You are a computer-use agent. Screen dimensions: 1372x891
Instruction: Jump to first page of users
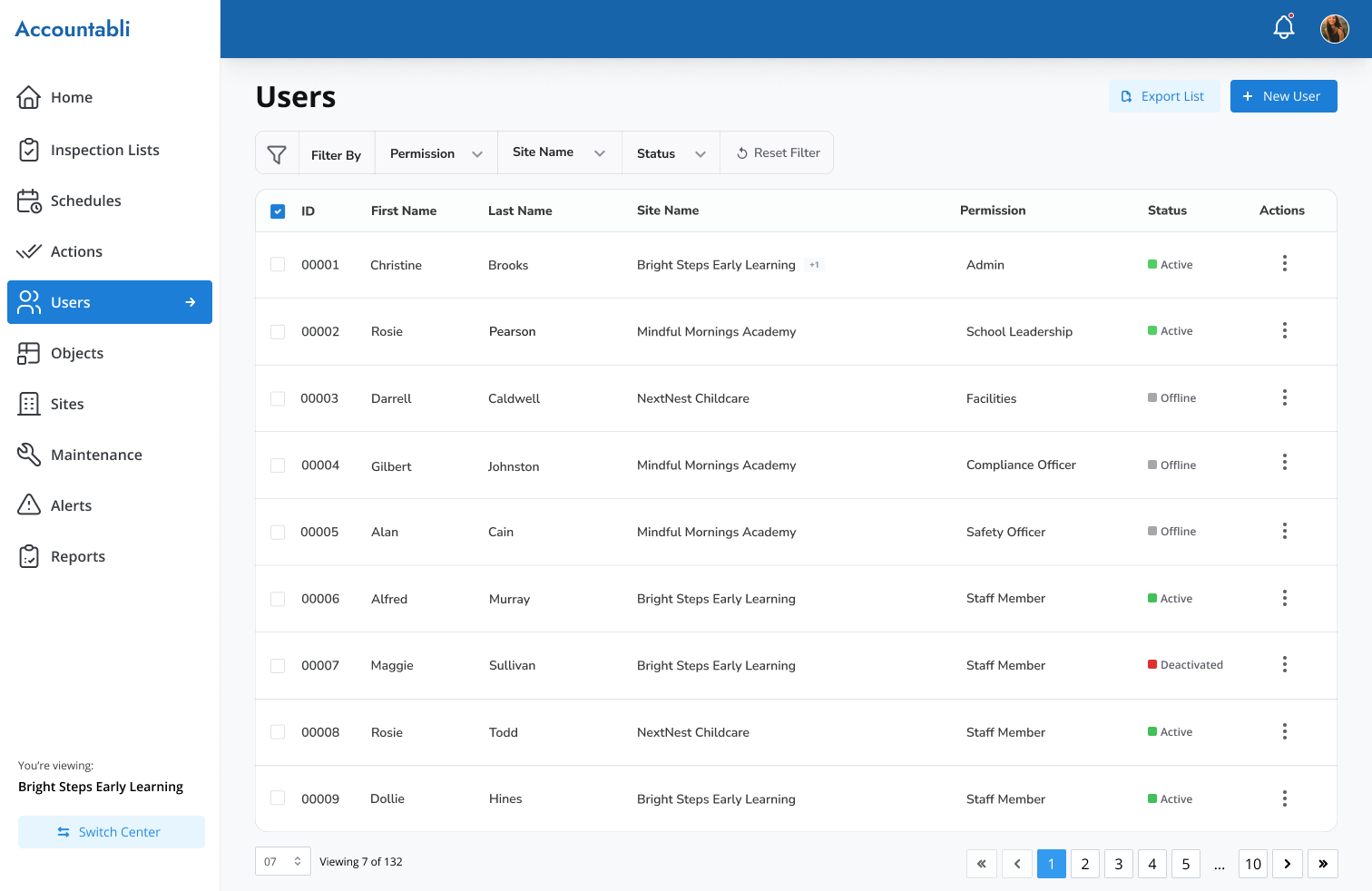pos(982,864)
